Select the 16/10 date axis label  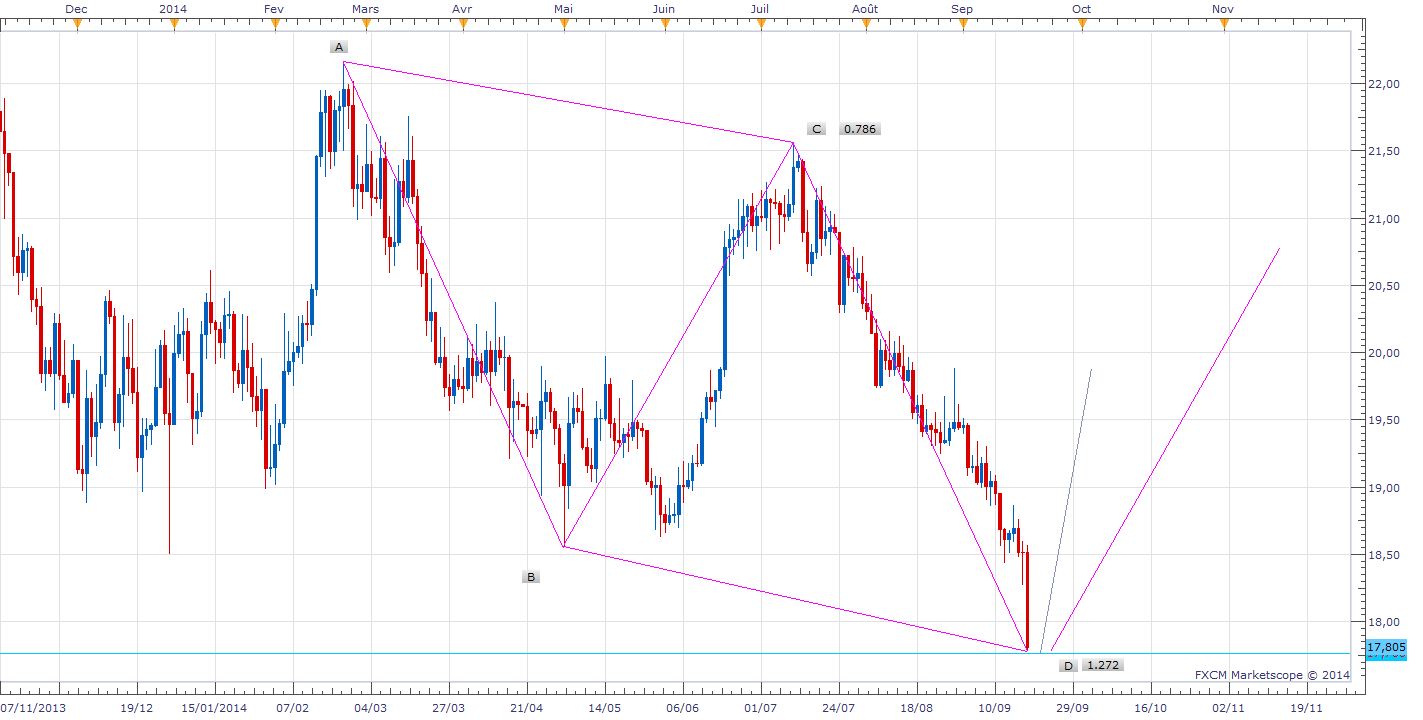(1151, 708)
